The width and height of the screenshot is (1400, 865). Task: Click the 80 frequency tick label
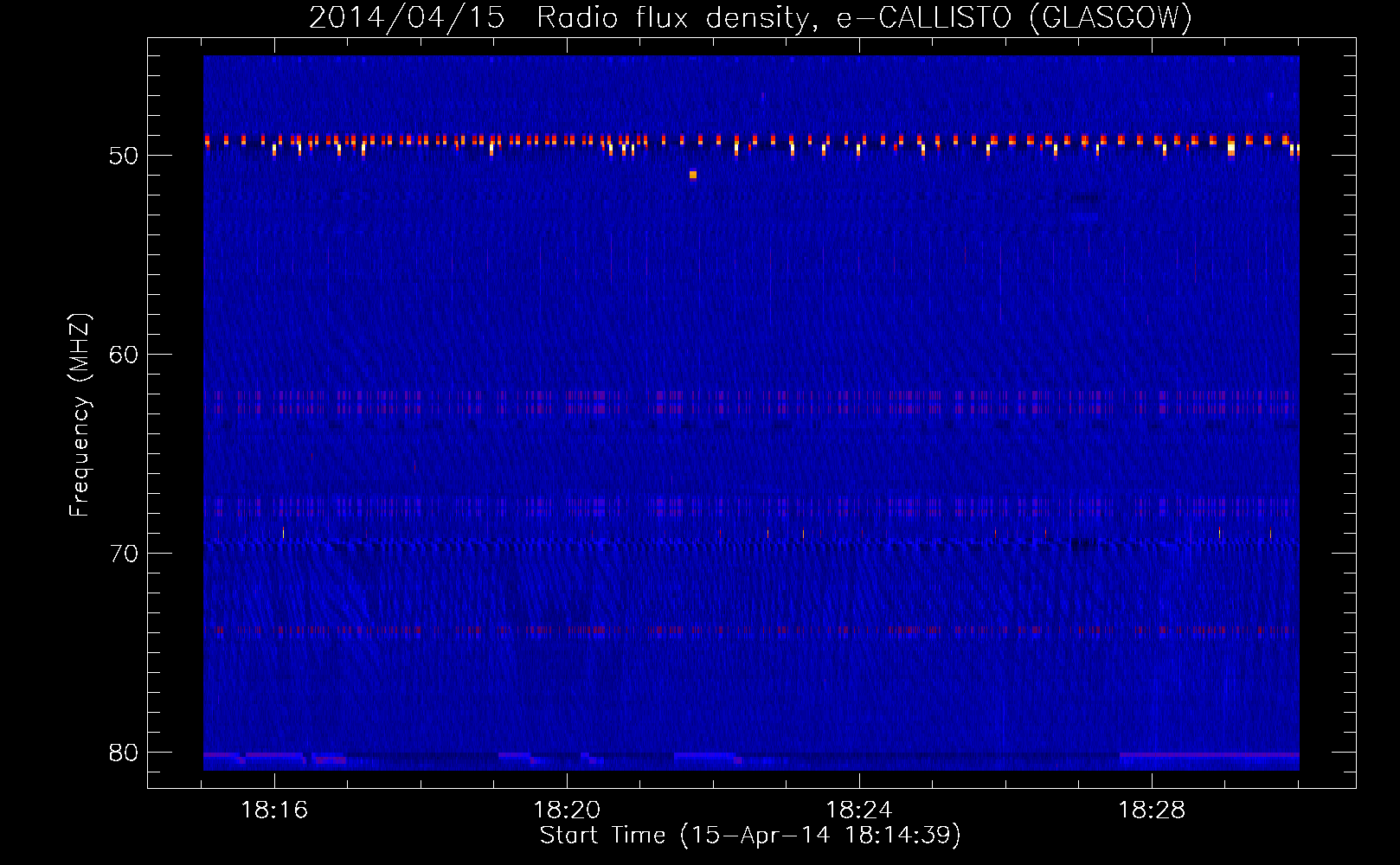(x=124, y=753)
